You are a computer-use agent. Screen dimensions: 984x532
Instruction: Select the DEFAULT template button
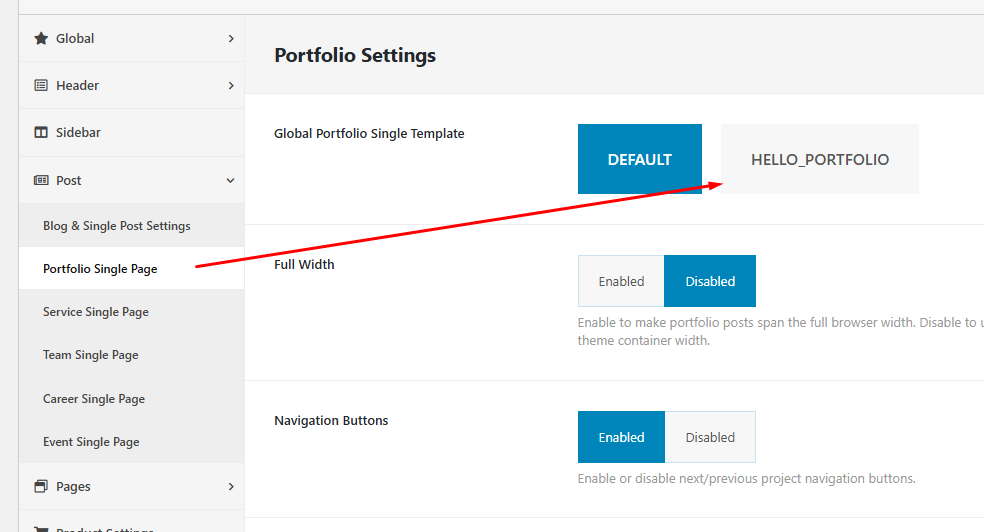coord(640,159)
